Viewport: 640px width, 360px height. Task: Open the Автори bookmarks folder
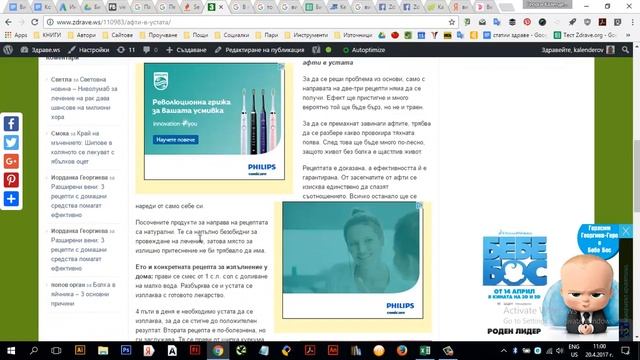coord(82,36)
